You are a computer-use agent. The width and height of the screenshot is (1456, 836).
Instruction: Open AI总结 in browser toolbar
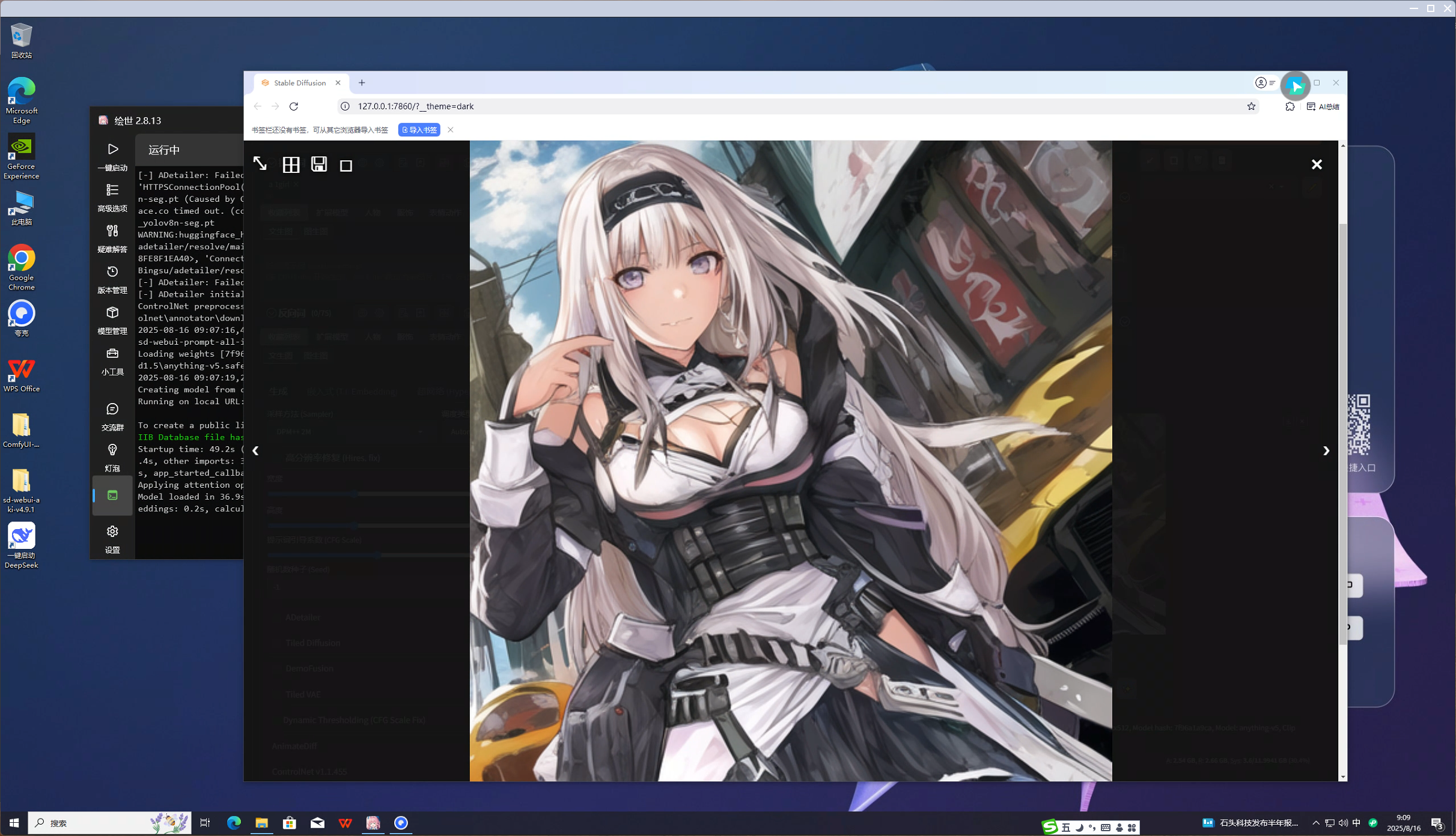coord(1323,106)
